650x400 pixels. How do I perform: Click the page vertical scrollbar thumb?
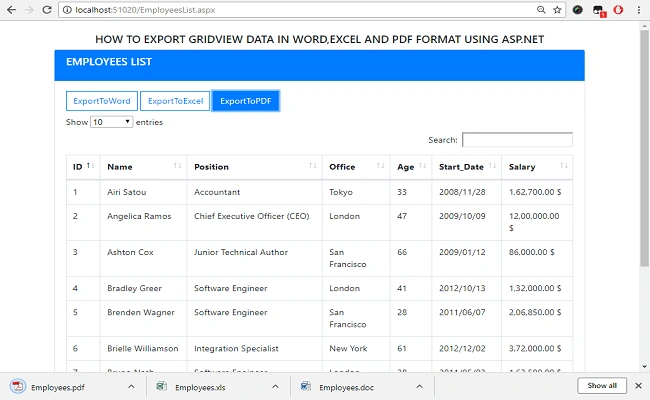pos(644,148)
